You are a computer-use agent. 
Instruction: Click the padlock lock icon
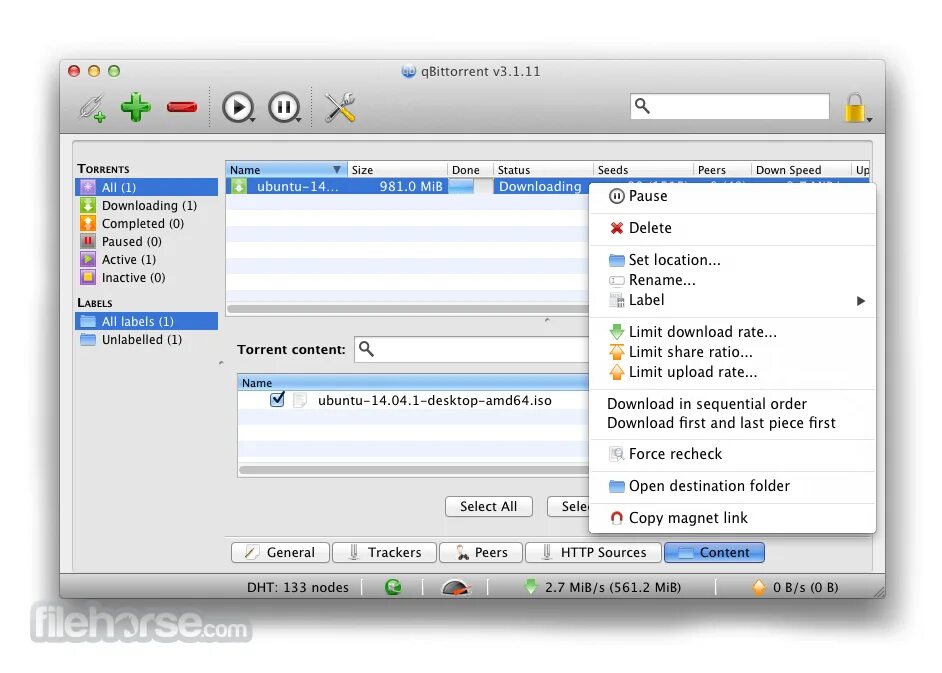tap(854, 108)
